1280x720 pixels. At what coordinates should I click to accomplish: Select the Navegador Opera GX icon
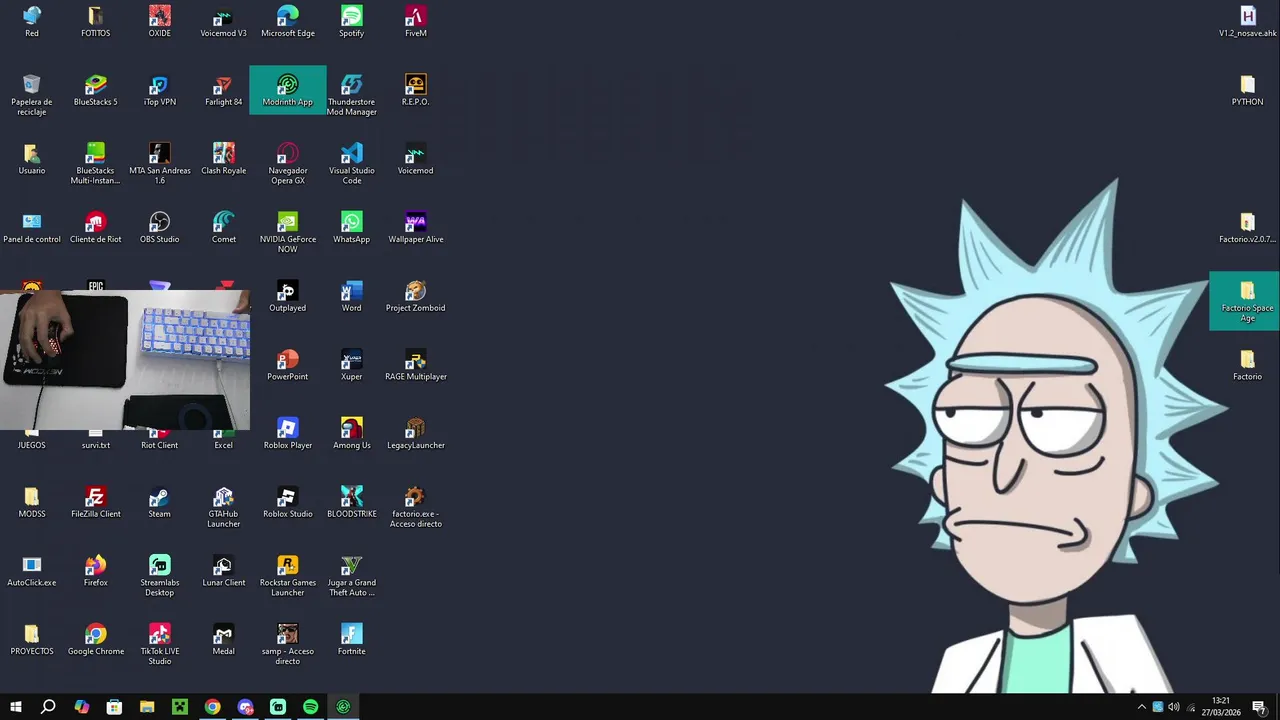(288, 164)
